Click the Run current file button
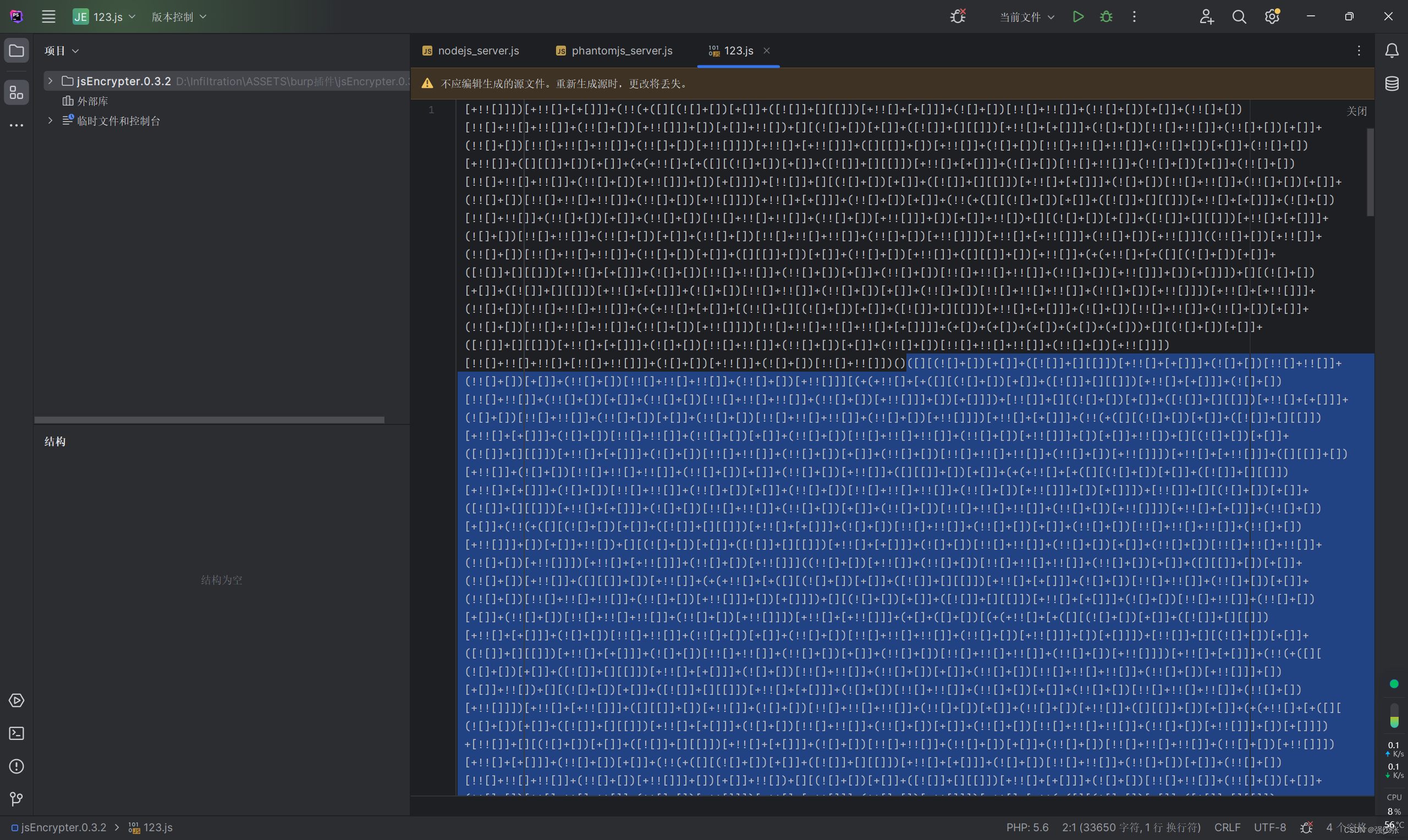1408x840 pixels. click(x=1078, y=16)
